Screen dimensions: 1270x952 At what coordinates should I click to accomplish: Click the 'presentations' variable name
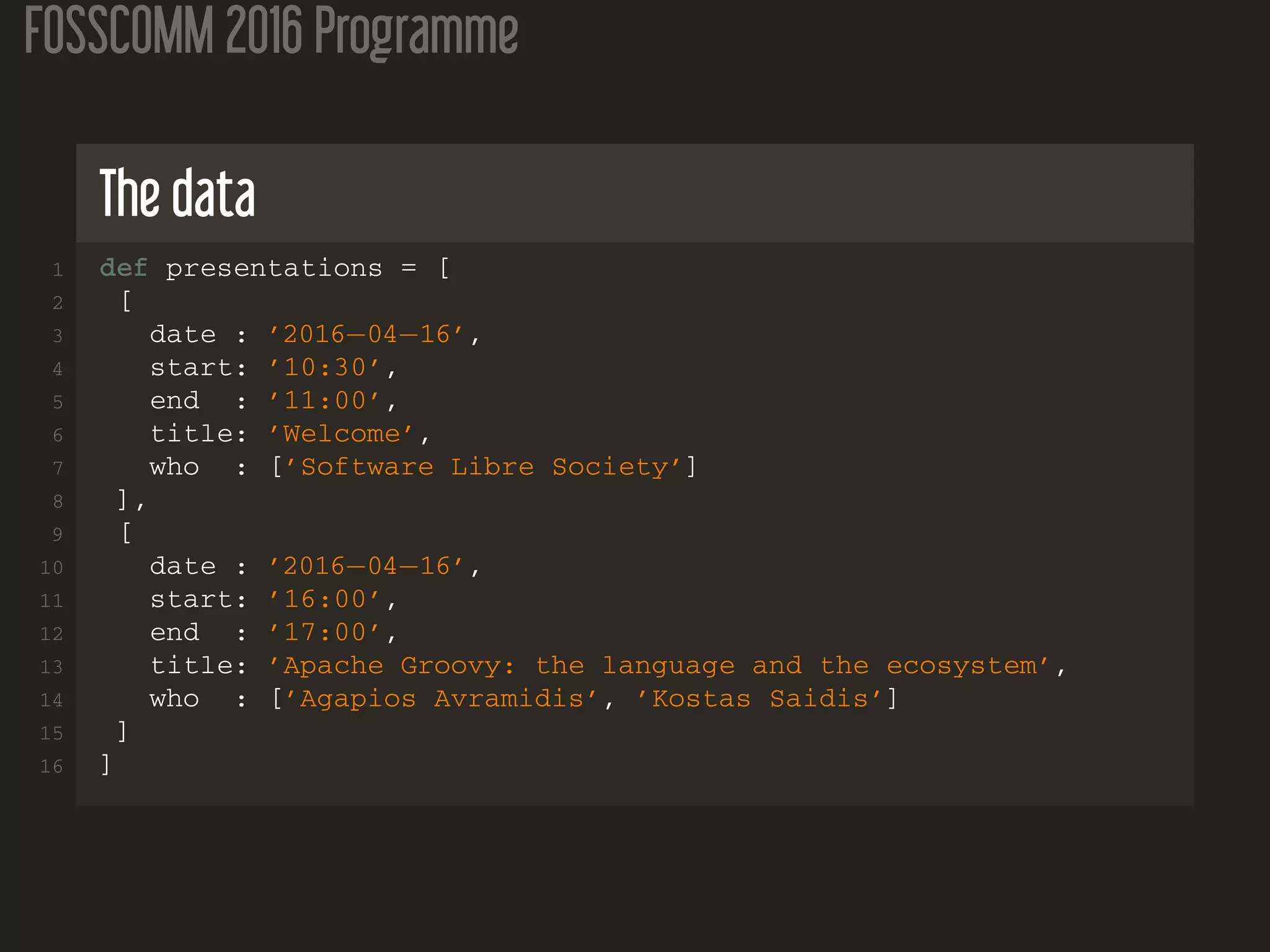274,269
